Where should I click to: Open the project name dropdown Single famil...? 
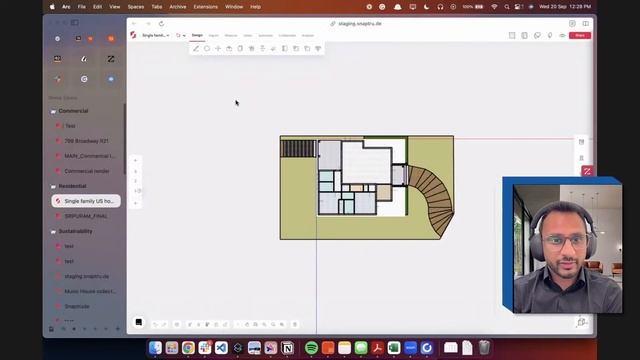pyautogui.click(x=155, y=36)
